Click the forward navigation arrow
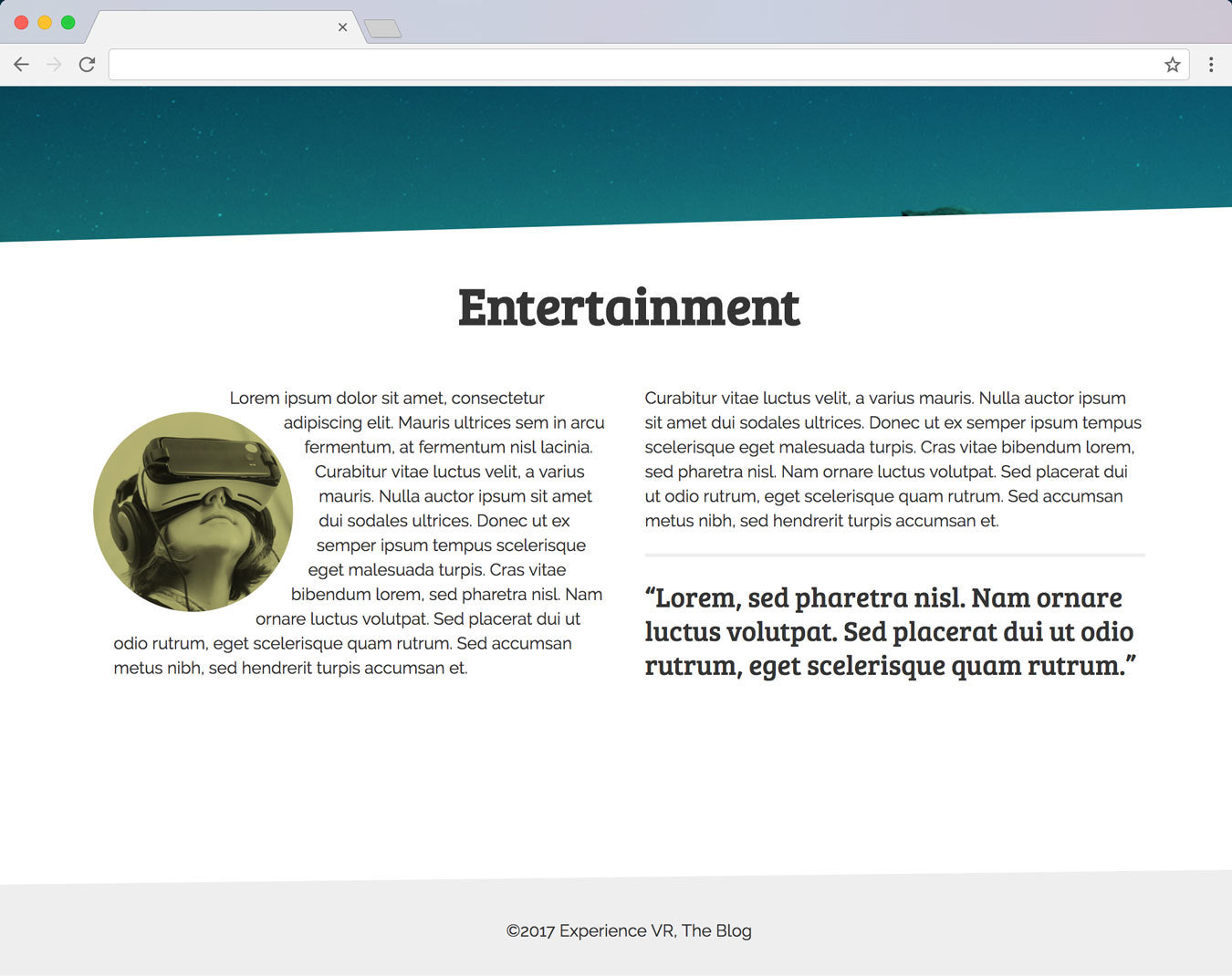 [54, 65]
